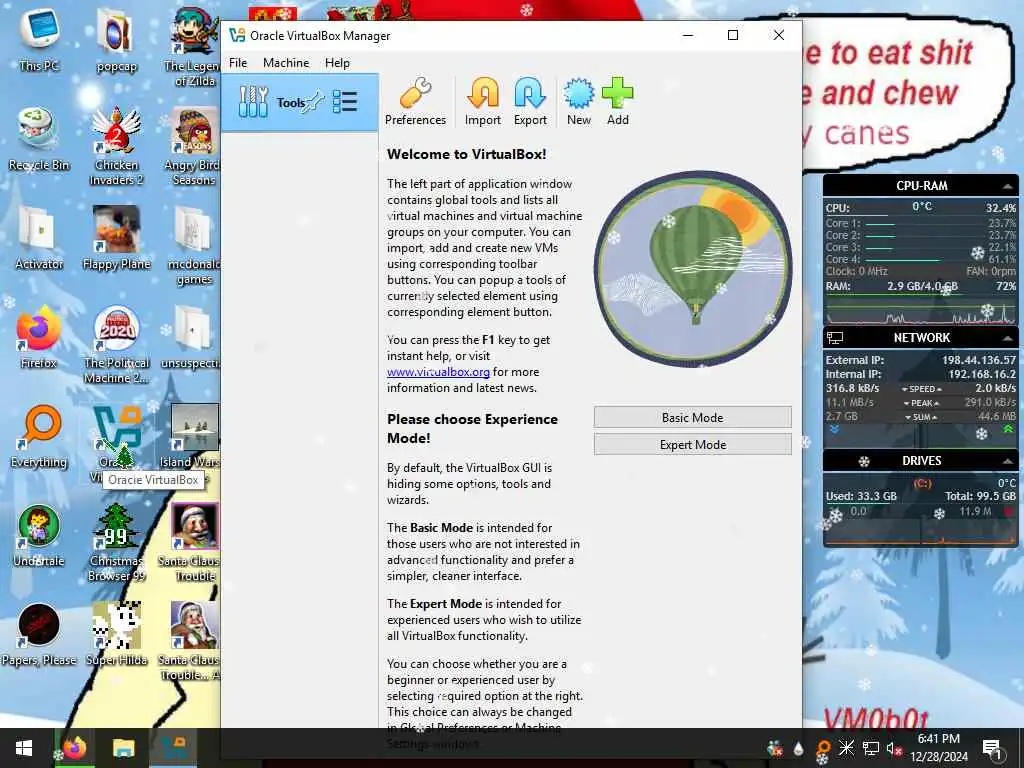The height and width of the screenshot is (768, 1024).
Task: Open the Tools list menu icon
Action: [345, 102]
